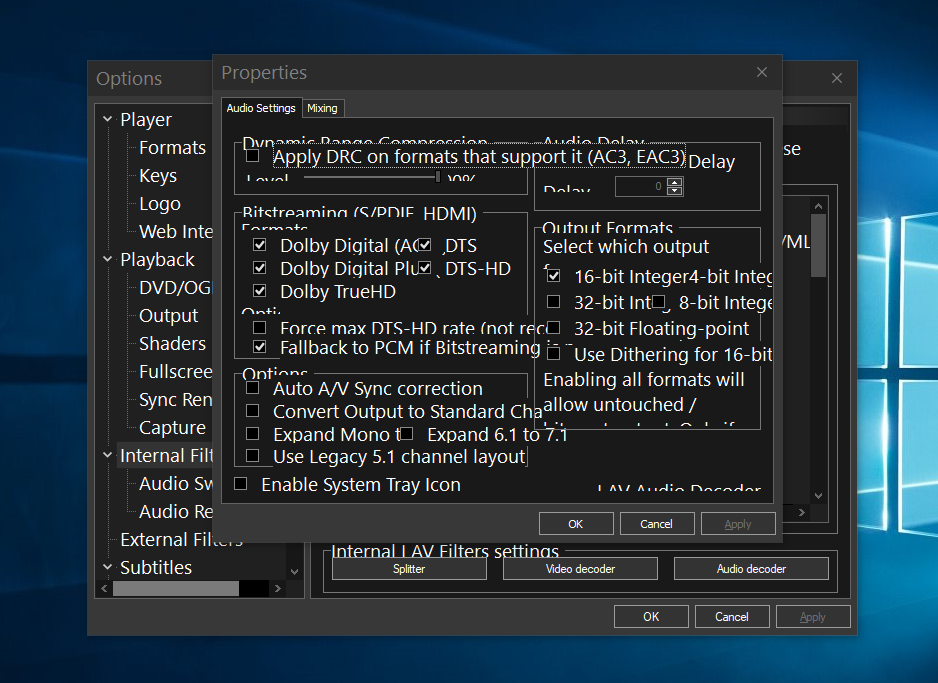Adjust the DRC Level slider
Image resolution: width=938 pixels, height=683 pixels.
click(438, 177)
